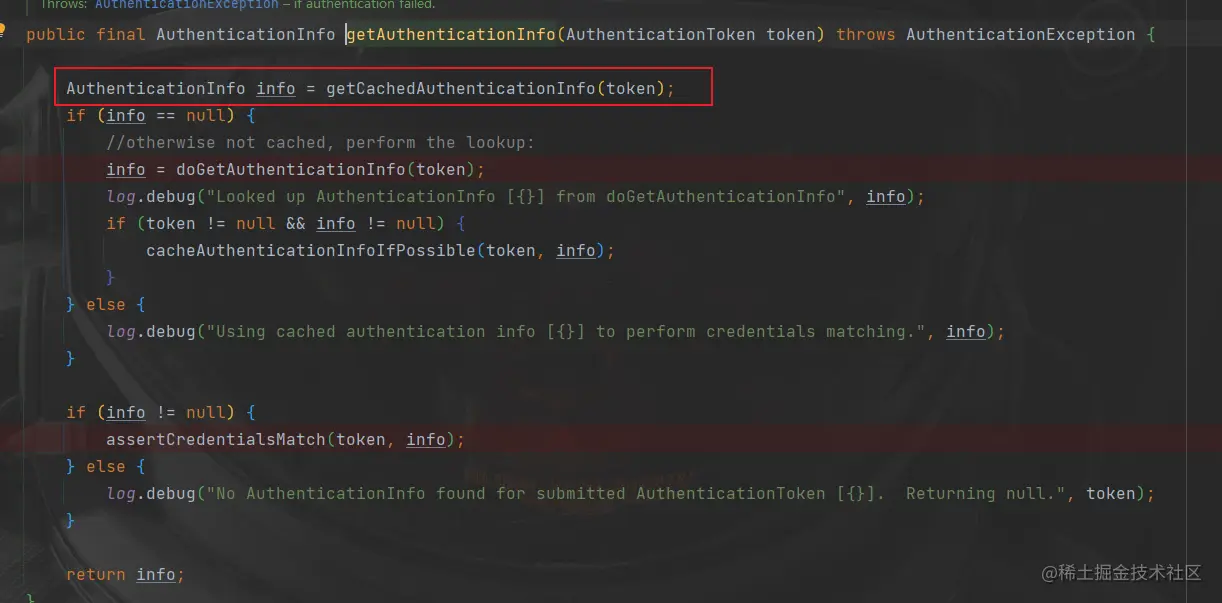This screenshot has height=603, width=1222.
Task: Click 'info' variable declaration inside the red box
Action: click(276, 88)
